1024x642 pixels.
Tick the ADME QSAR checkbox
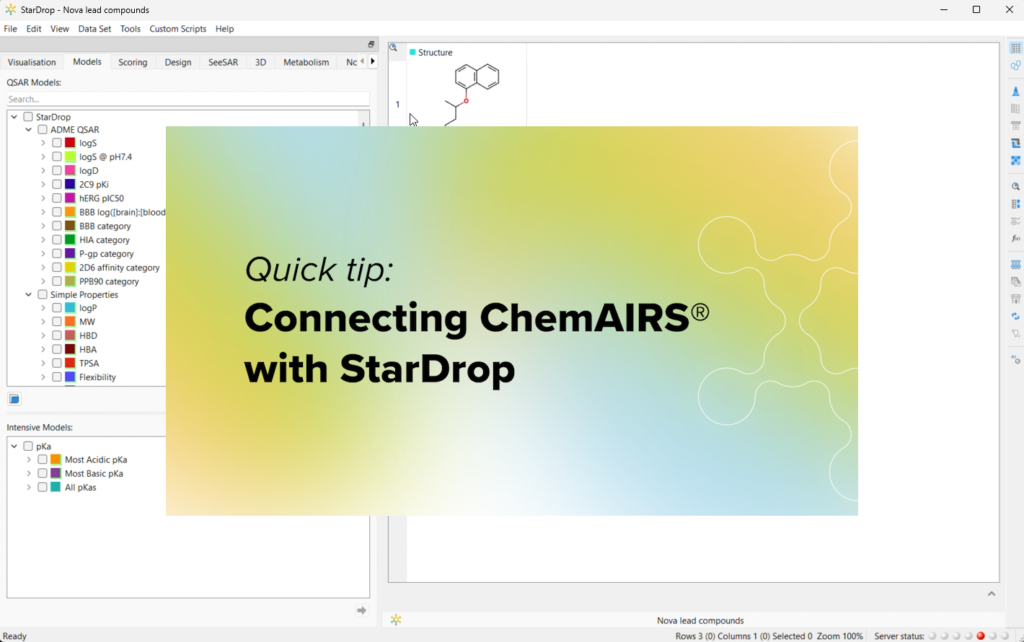pos(41,129)
